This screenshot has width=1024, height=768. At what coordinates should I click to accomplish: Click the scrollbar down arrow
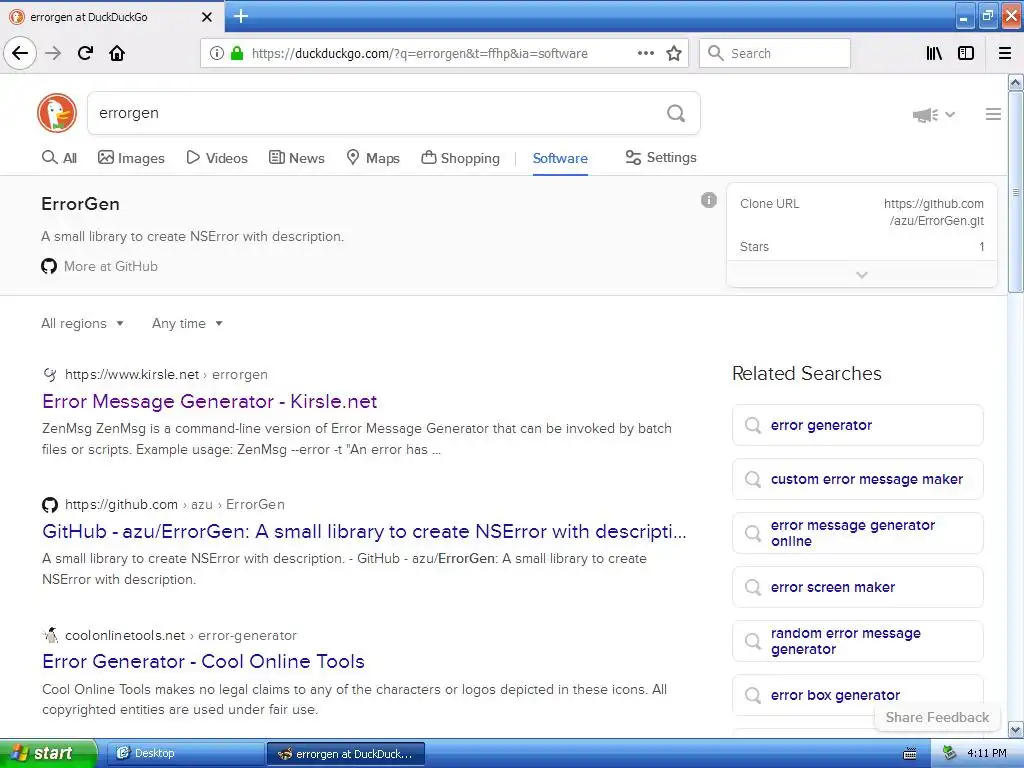(x=1016, y=729)
